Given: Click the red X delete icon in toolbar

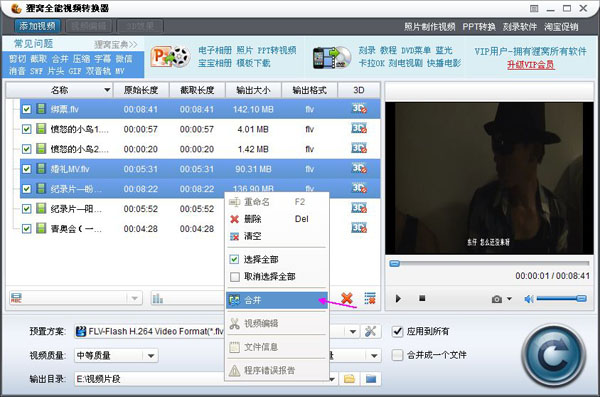Looking at the screenshot, I should [x=346, y=298].
